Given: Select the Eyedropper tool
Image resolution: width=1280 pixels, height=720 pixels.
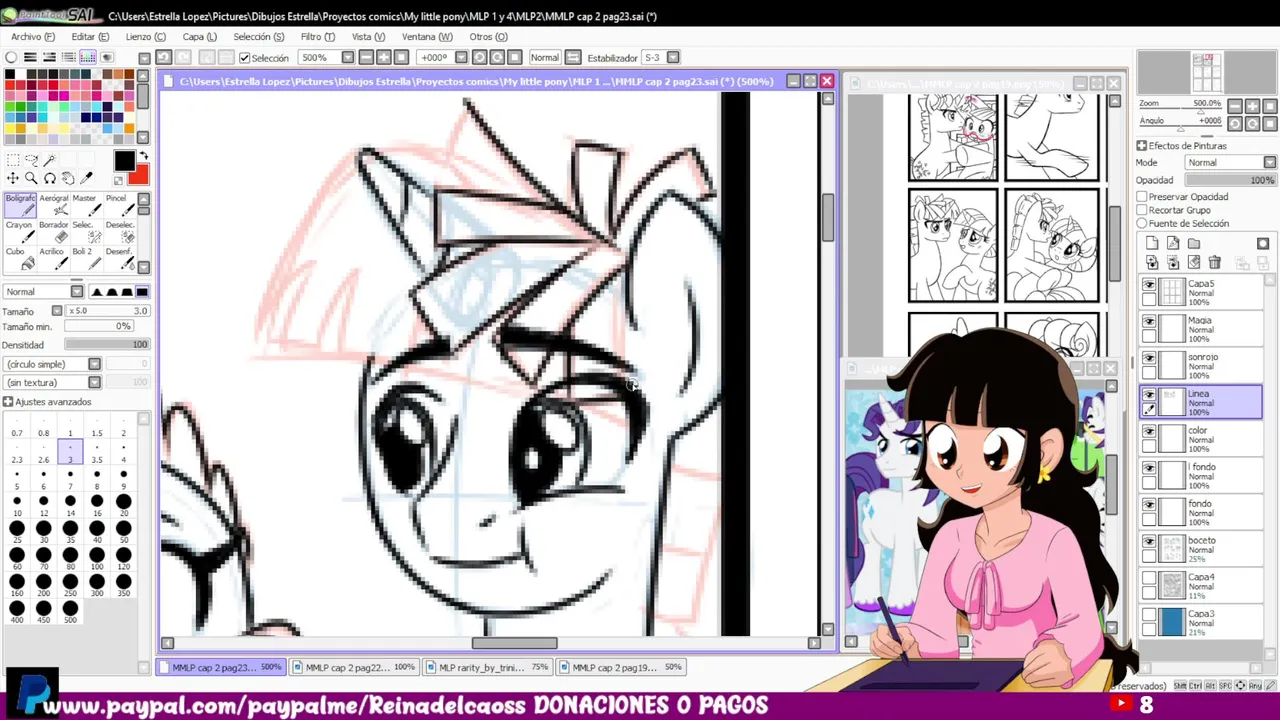Looking at the screenshot, I should pos(86,179).
